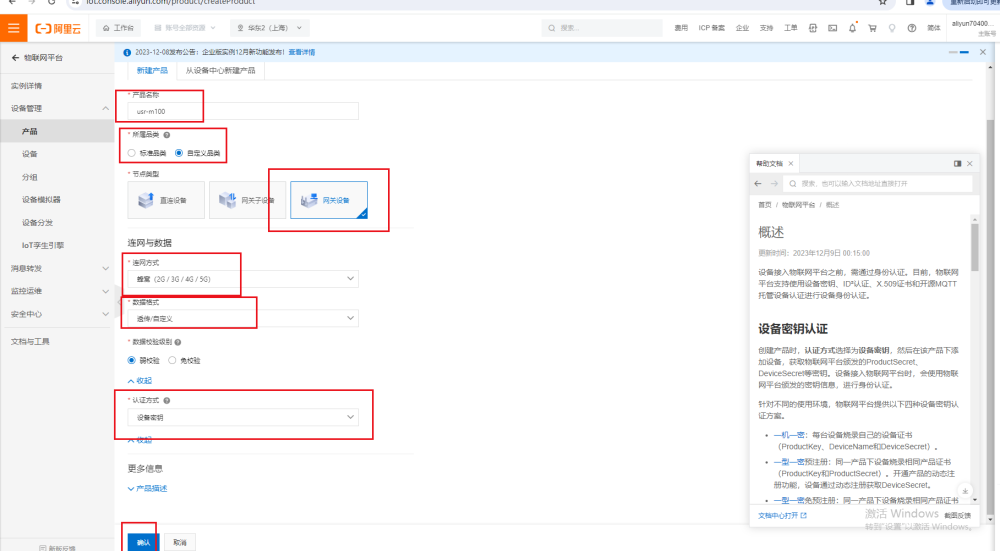Viewport: 1000px width, 551px height.
Task: Click the help icon next to 认证方式
Action: pos(166,400)
